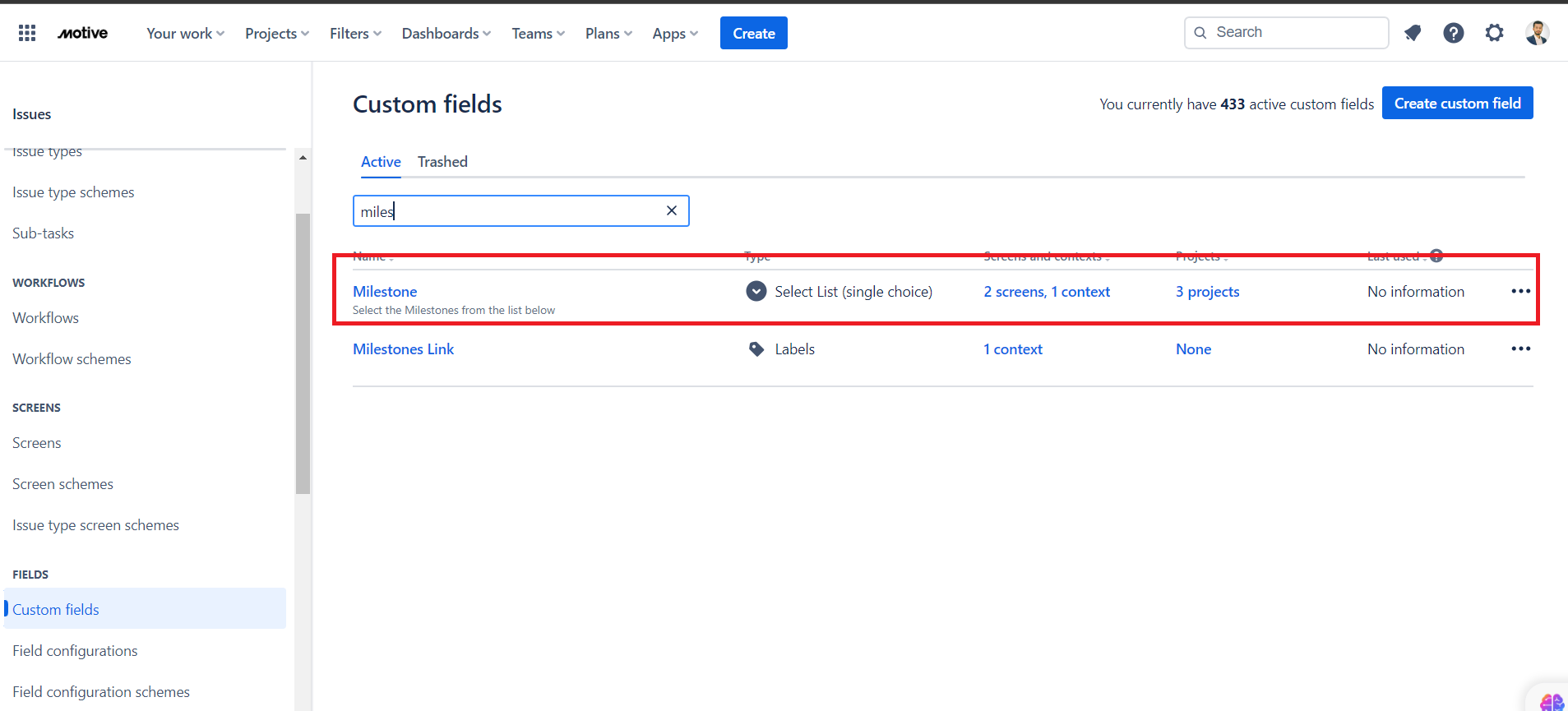Open the 1 context link
Viewport: 1568px width, 711px height.
1013,349
